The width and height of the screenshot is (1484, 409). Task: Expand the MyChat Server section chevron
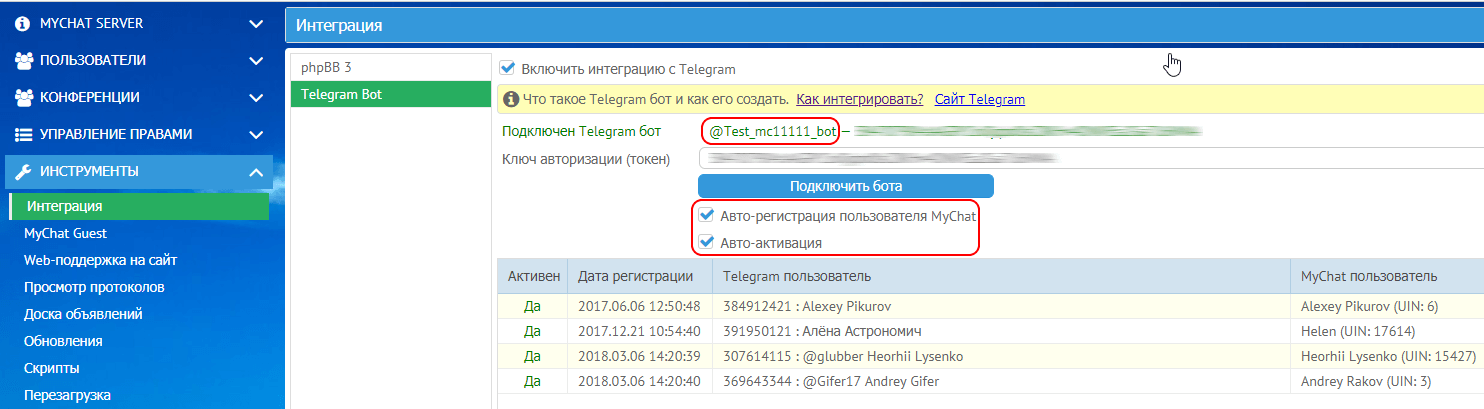256,23
